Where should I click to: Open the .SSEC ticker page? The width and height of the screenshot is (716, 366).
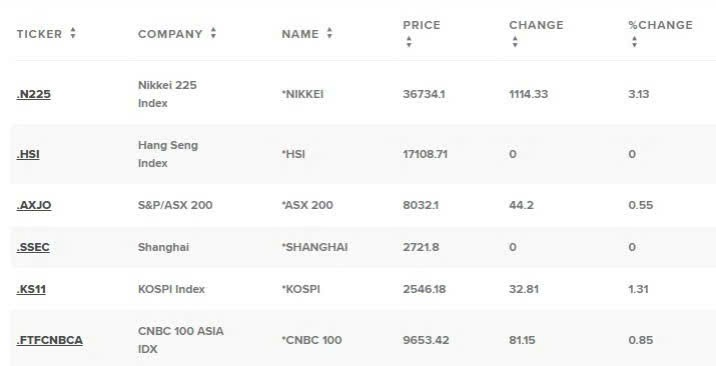pos(33,247)
